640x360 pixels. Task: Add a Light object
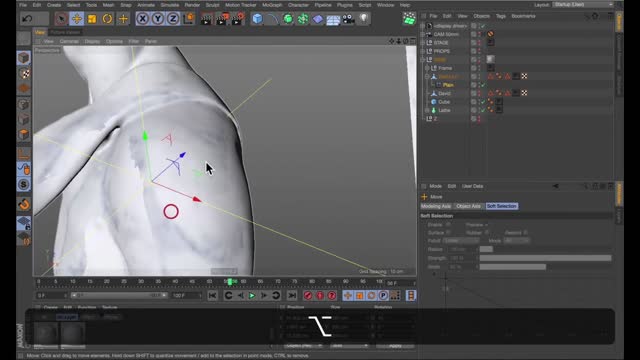click(x=363, y=18)
